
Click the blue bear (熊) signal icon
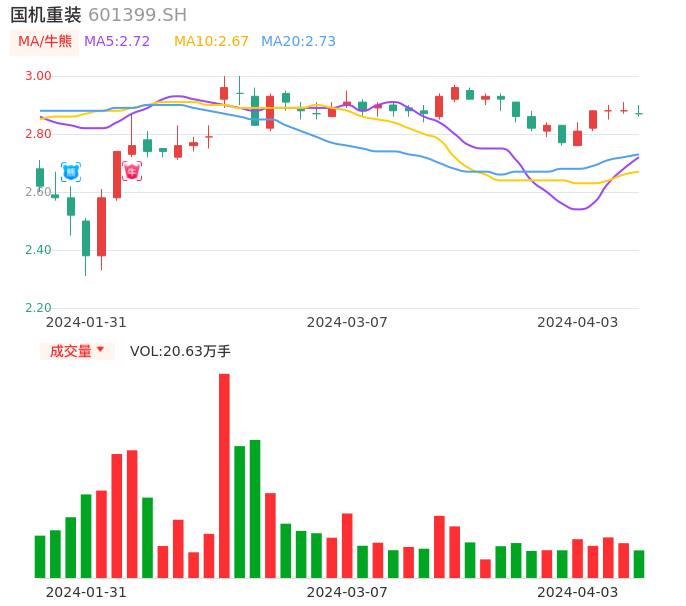71,172
